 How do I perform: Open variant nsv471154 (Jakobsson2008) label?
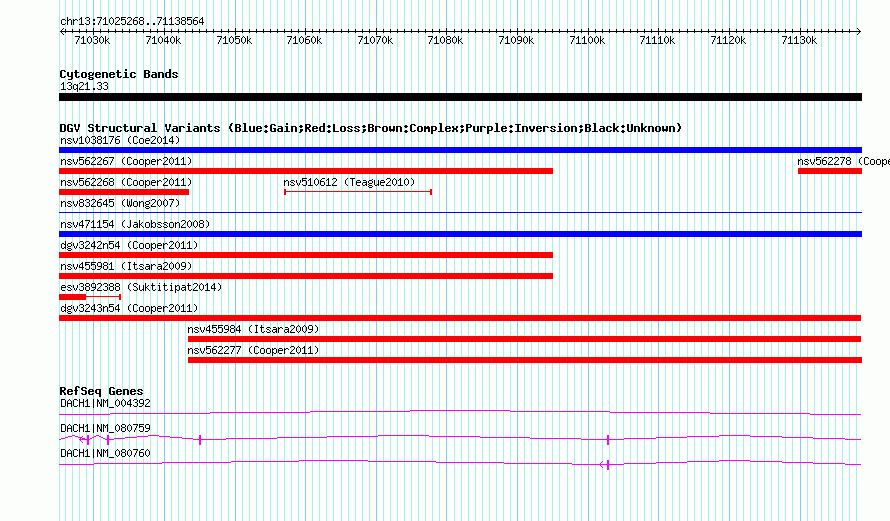coord(135,224)
